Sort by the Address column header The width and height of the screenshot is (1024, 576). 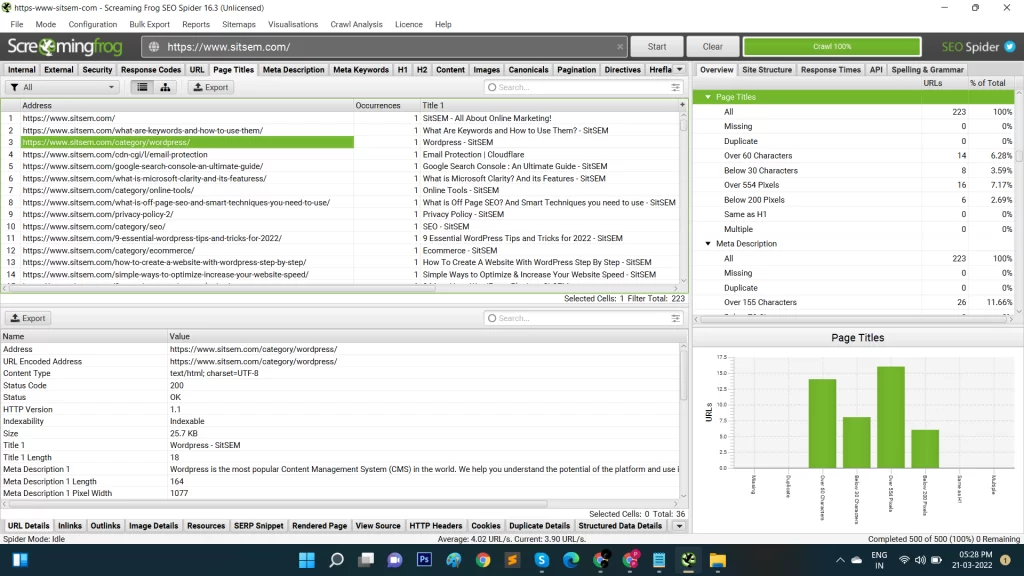point(186,105)
